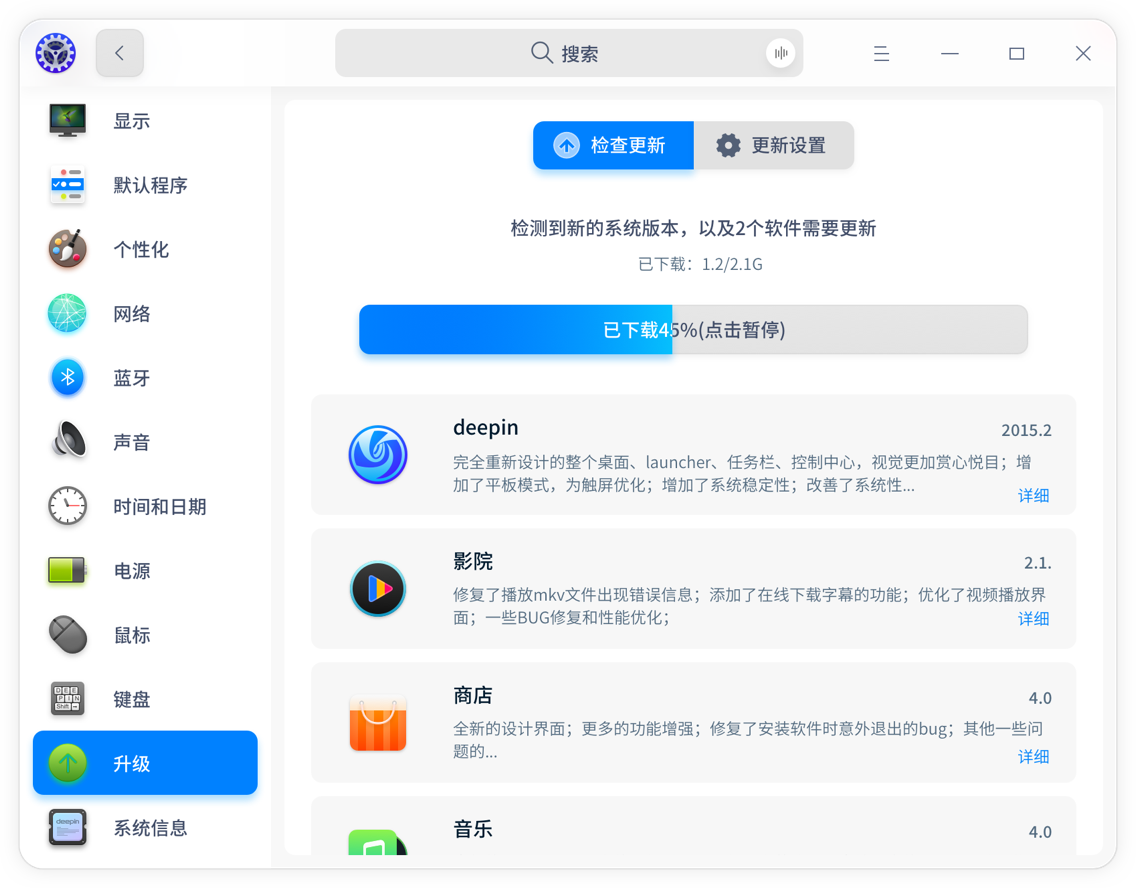Screen dimensions: 1136x888
Task: Switch to the 检查更新 tab
Action: (614, 146)
